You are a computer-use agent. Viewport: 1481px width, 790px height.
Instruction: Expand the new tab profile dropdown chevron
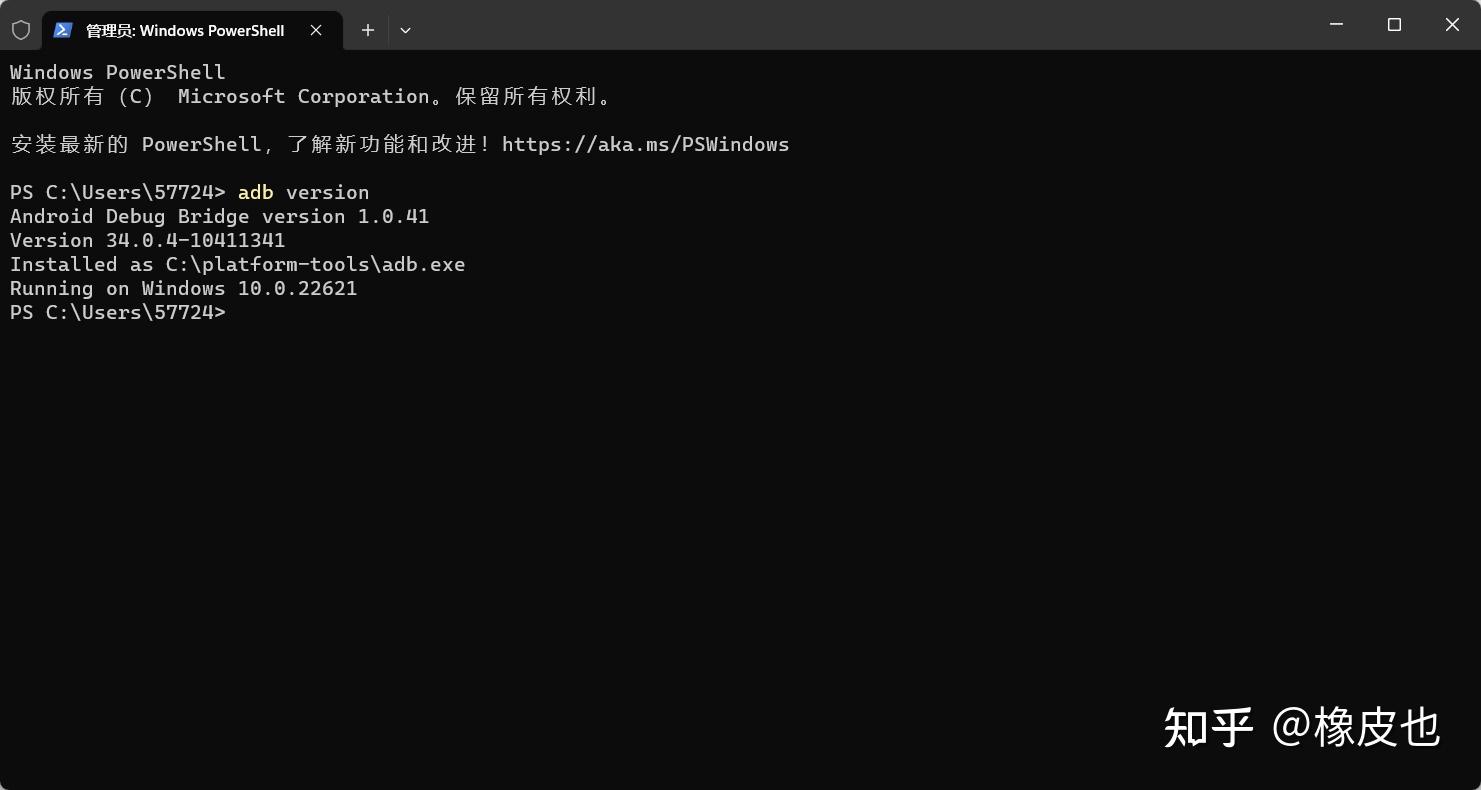[x=405, y=30]
